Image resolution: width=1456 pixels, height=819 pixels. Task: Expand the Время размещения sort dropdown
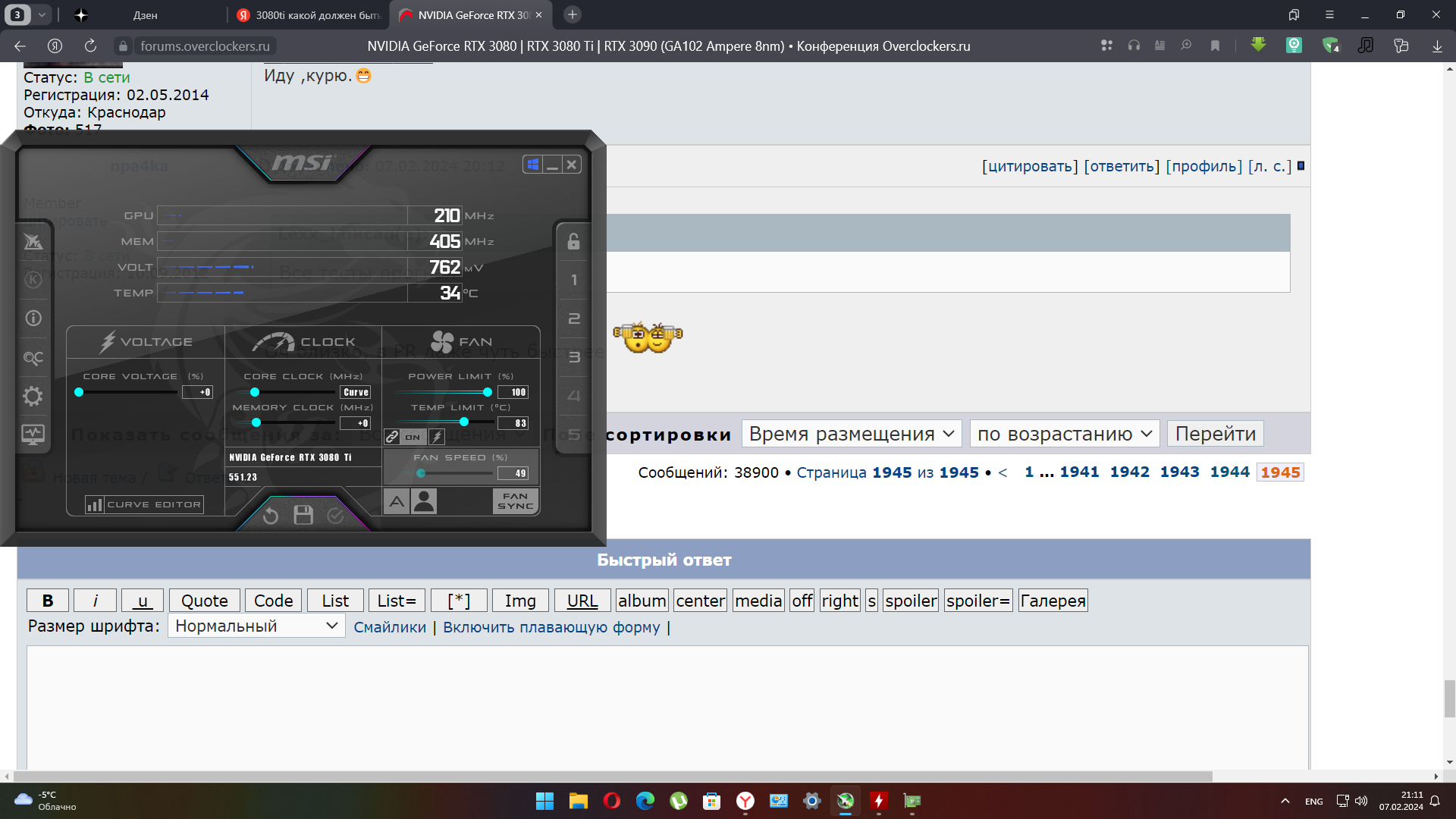pos(851,434)
